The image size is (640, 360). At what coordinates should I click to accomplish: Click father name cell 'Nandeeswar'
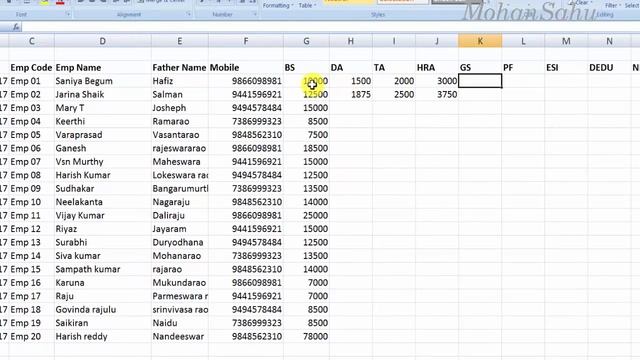coord(180,336)
